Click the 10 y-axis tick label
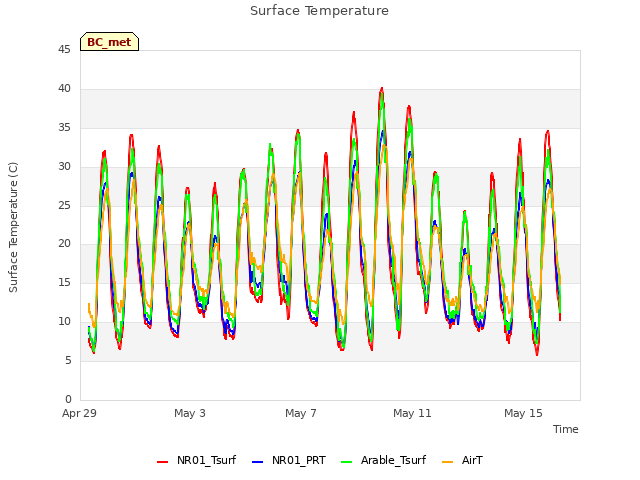640x480 pixels. [64, 322]
